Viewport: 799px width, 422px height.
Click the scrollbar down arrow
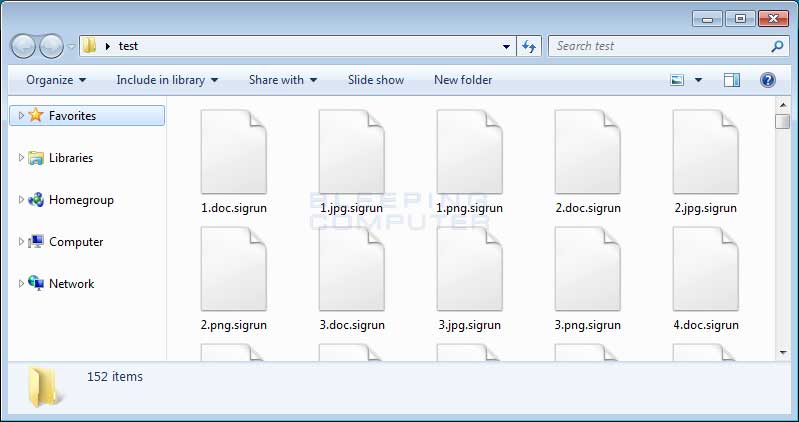click(783, 352)
